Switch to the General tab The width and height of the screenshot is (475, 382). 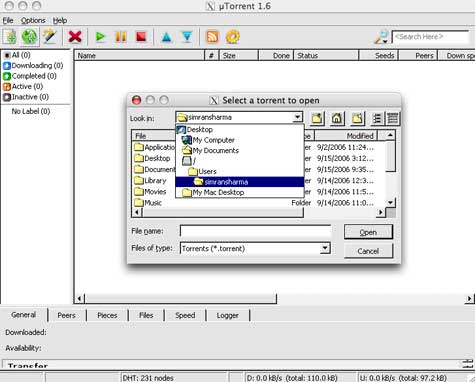[x=23, y=315]
